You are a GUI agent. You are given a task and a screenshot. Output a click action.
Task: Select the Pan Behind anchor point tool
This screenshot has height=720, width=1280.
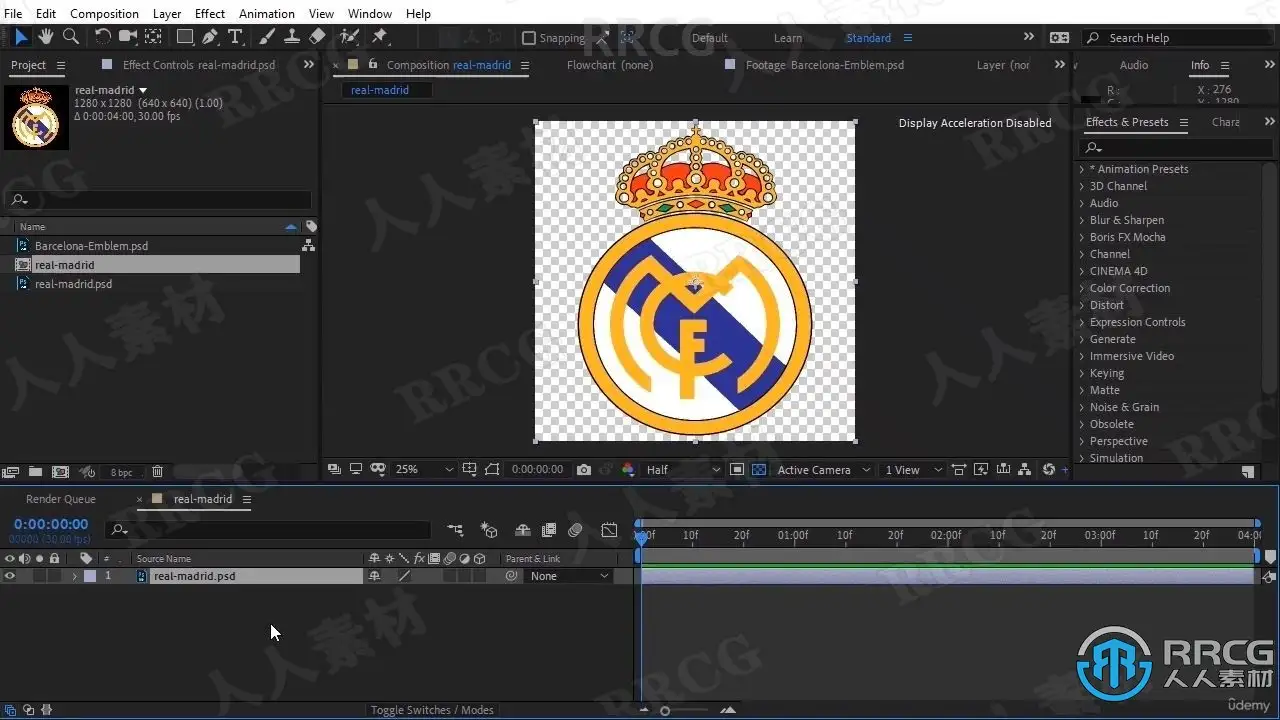153,37
